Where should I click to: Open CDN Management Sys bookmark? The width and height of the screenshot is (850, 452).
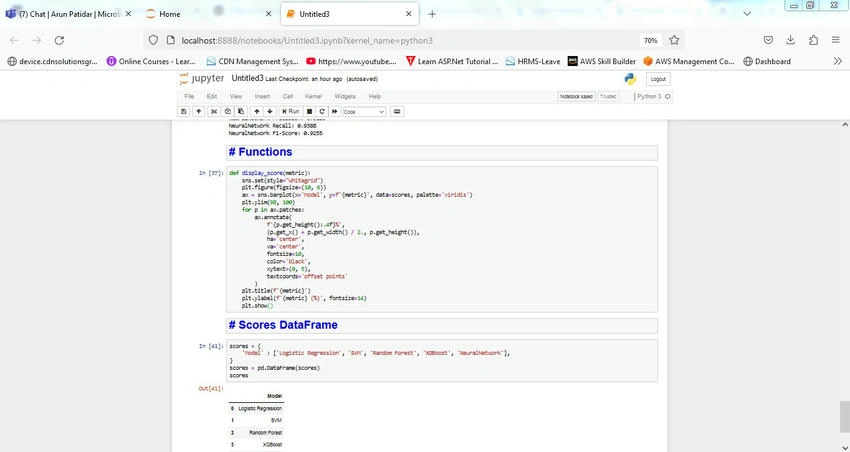[x=253, y=61]
